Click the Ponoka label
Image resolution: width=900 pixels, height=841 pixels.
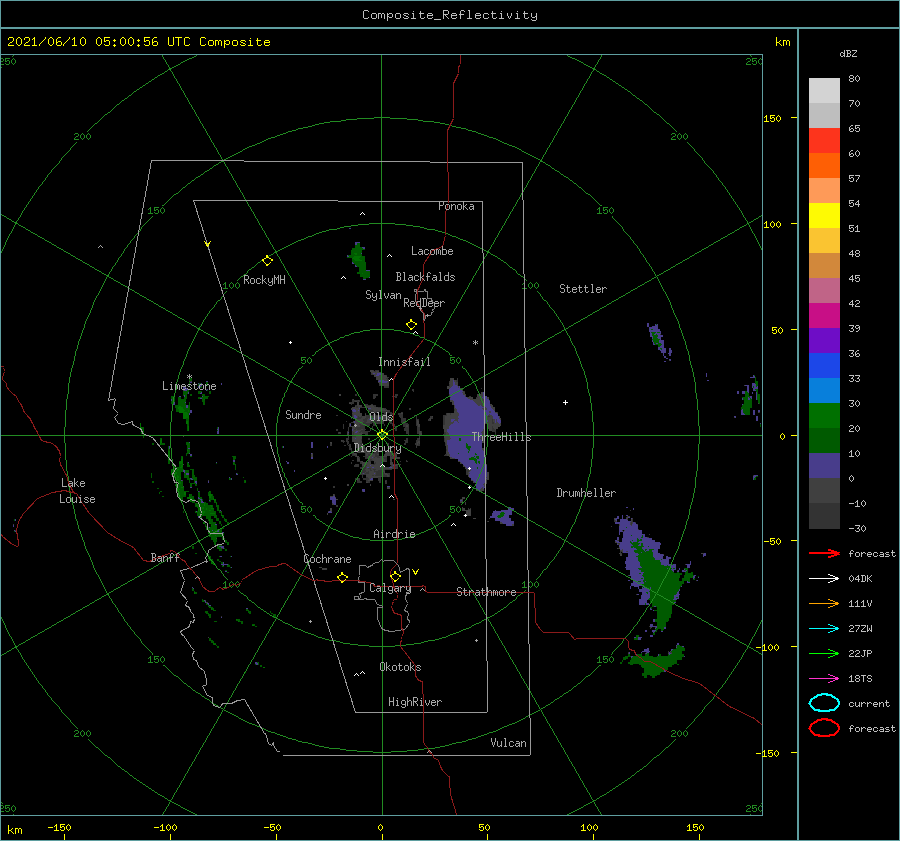456,206
